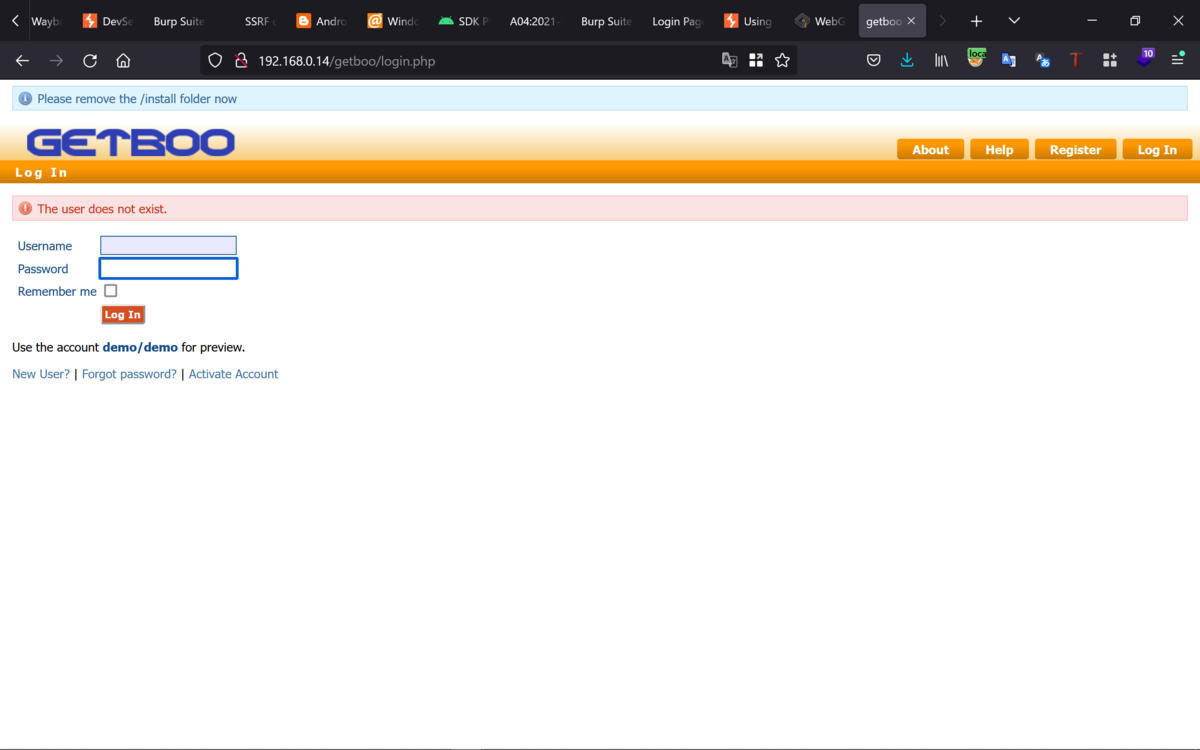
Task: Open the Firefox hamburger application menu
Action: 1178,61
